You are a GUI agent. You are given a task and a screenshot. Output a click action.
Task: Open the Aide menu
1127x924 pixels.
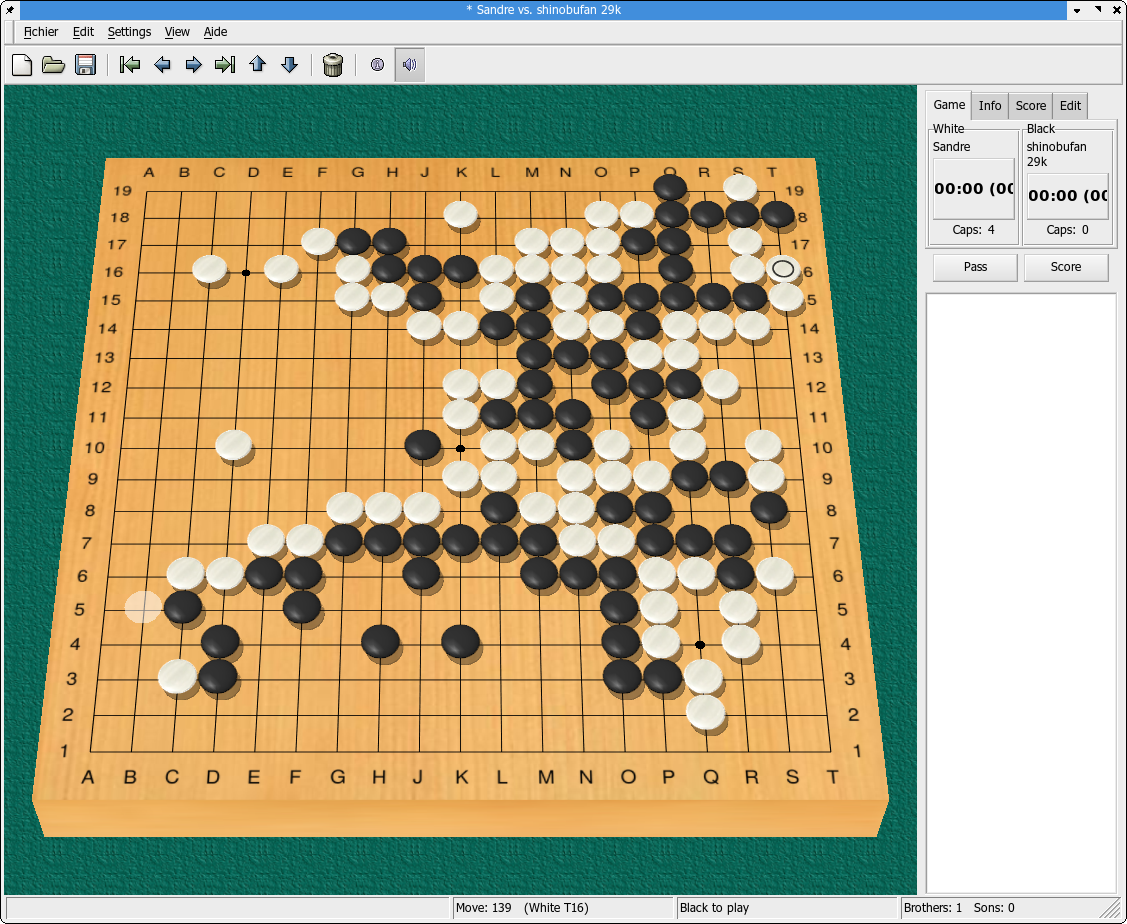point(215,32)
